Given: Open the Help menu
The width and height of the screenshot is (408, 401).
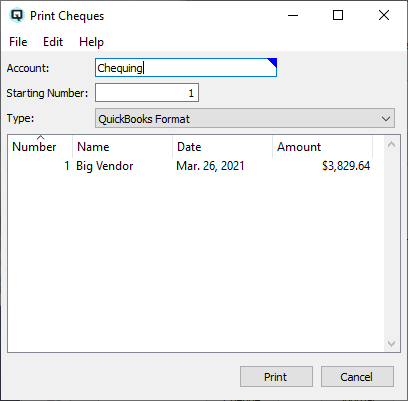Looking at the screenshot, I should tap(91, 42).
